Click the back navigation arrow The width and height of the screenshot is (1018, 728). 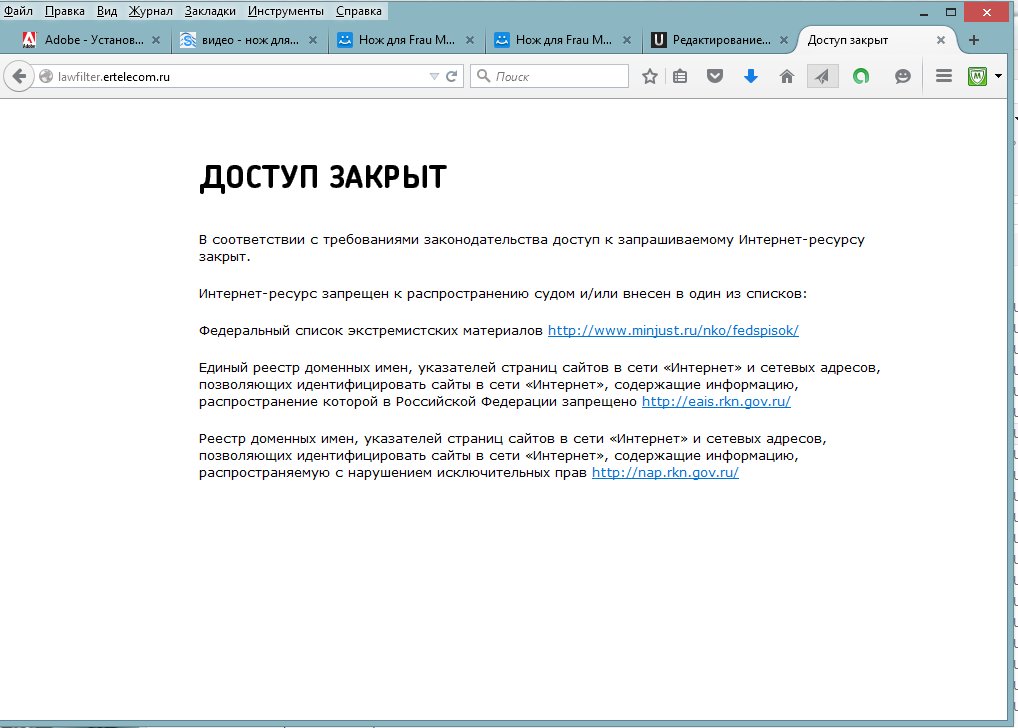tap(19, 77)
